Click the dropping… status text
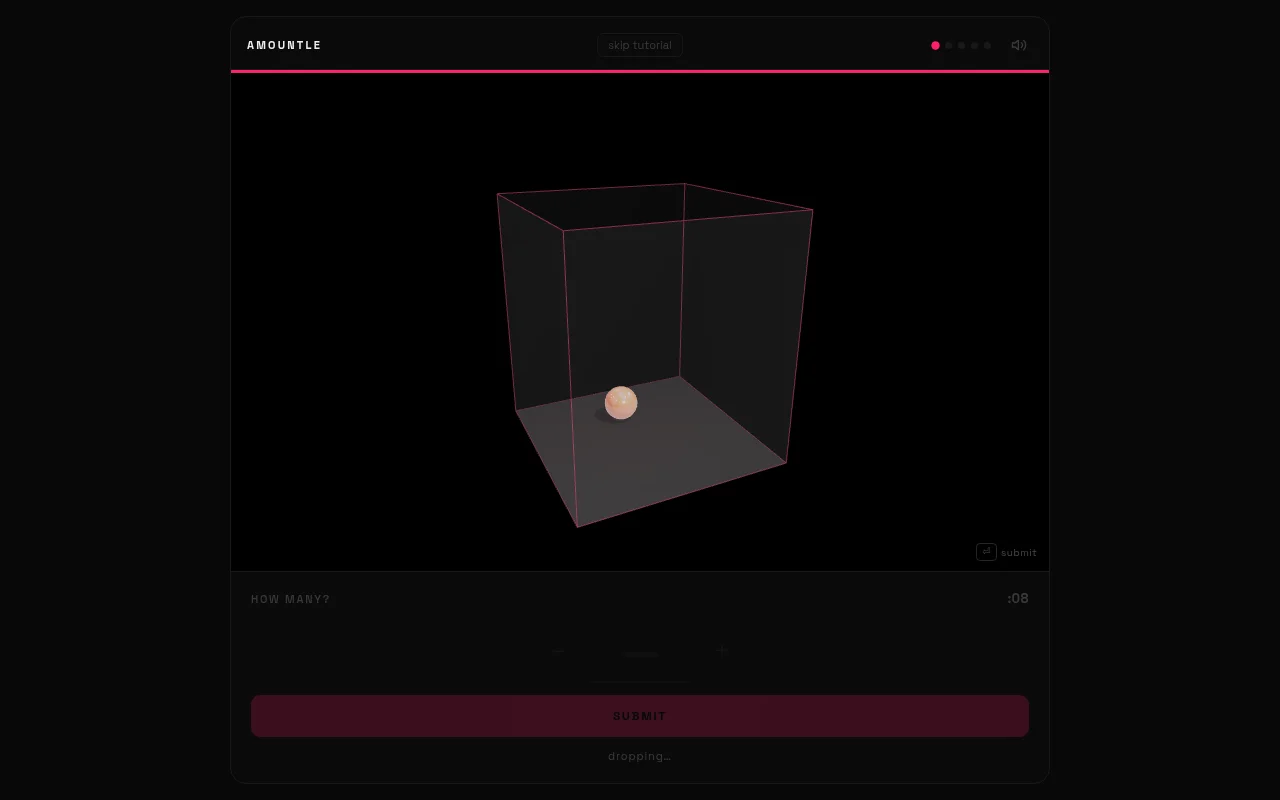 pyautogui.click(x=639, y=756)
